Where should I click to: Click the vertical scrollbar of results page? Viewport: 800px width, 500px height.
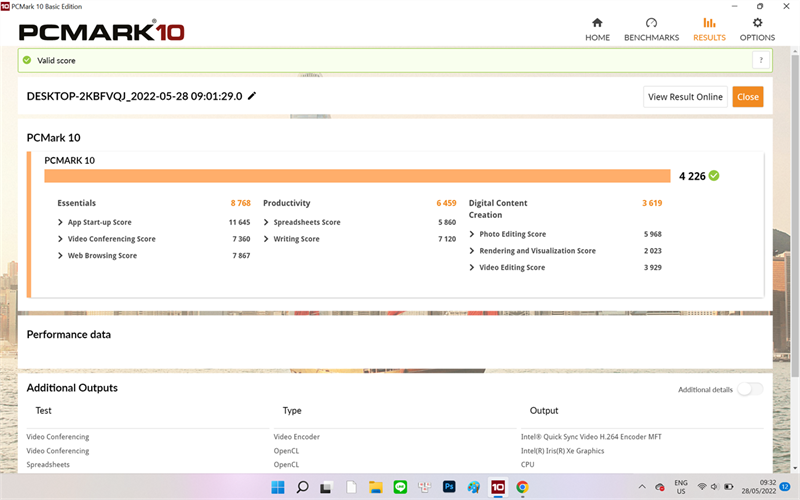coord(794,214)
